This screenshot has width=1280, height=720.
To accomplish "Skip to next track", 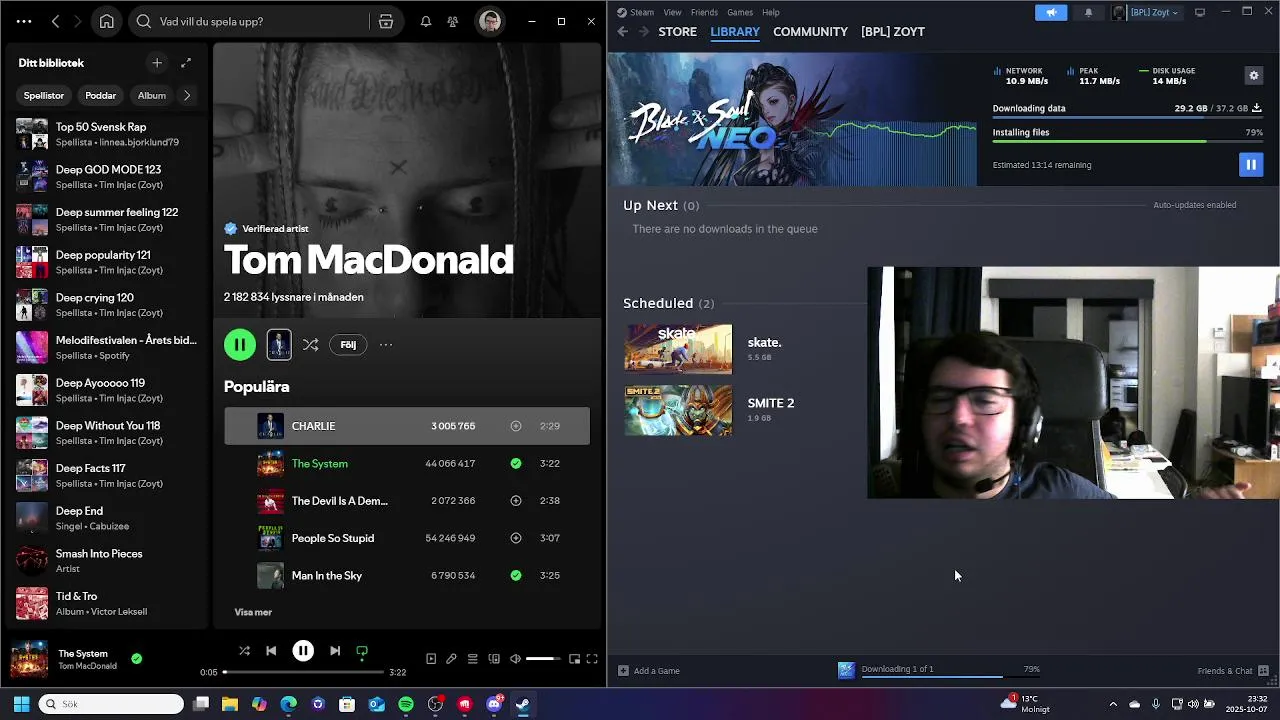I will (x=335, y=651).
